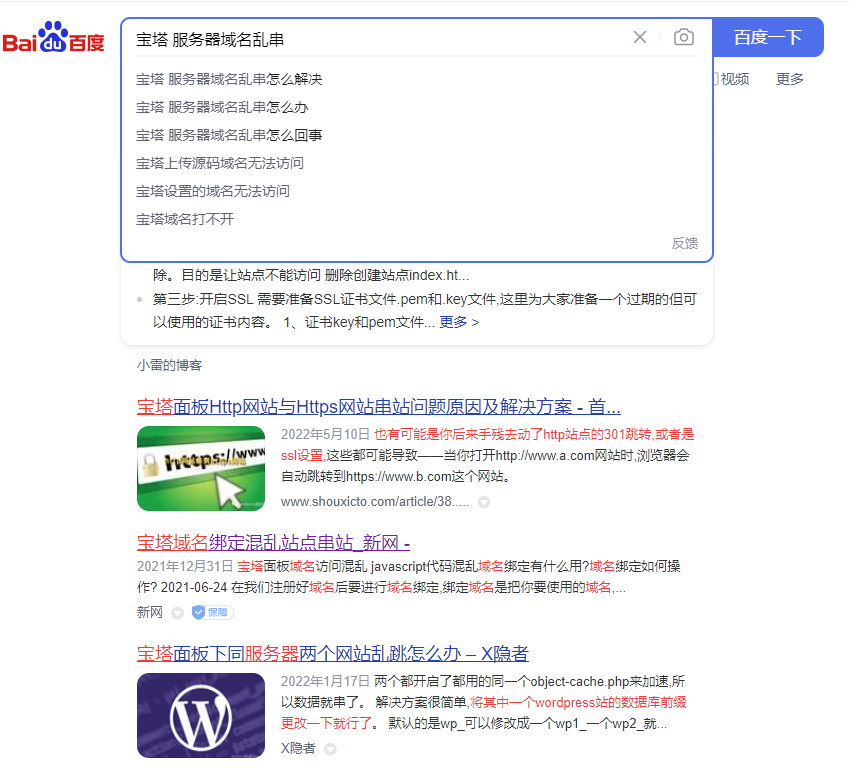This screenshot has height=779, width=849.
Task: Click the 保障 shield badge
Action: 212,612
